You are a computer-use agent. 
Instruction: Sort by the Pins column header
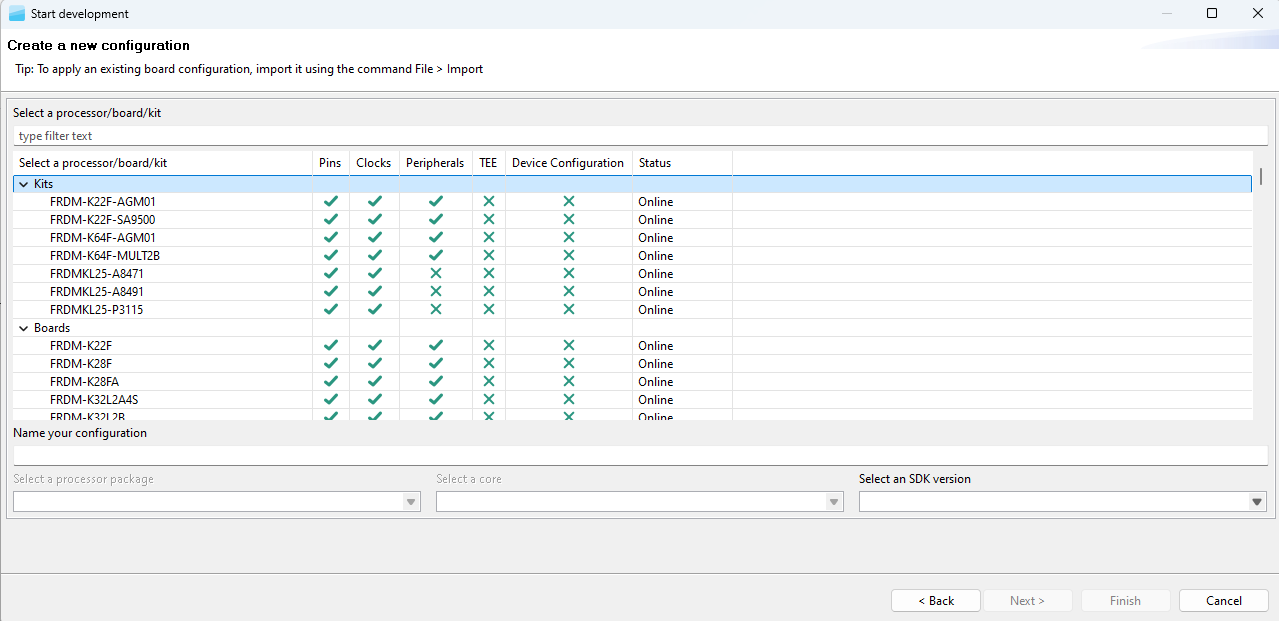(x=330, y=163)
